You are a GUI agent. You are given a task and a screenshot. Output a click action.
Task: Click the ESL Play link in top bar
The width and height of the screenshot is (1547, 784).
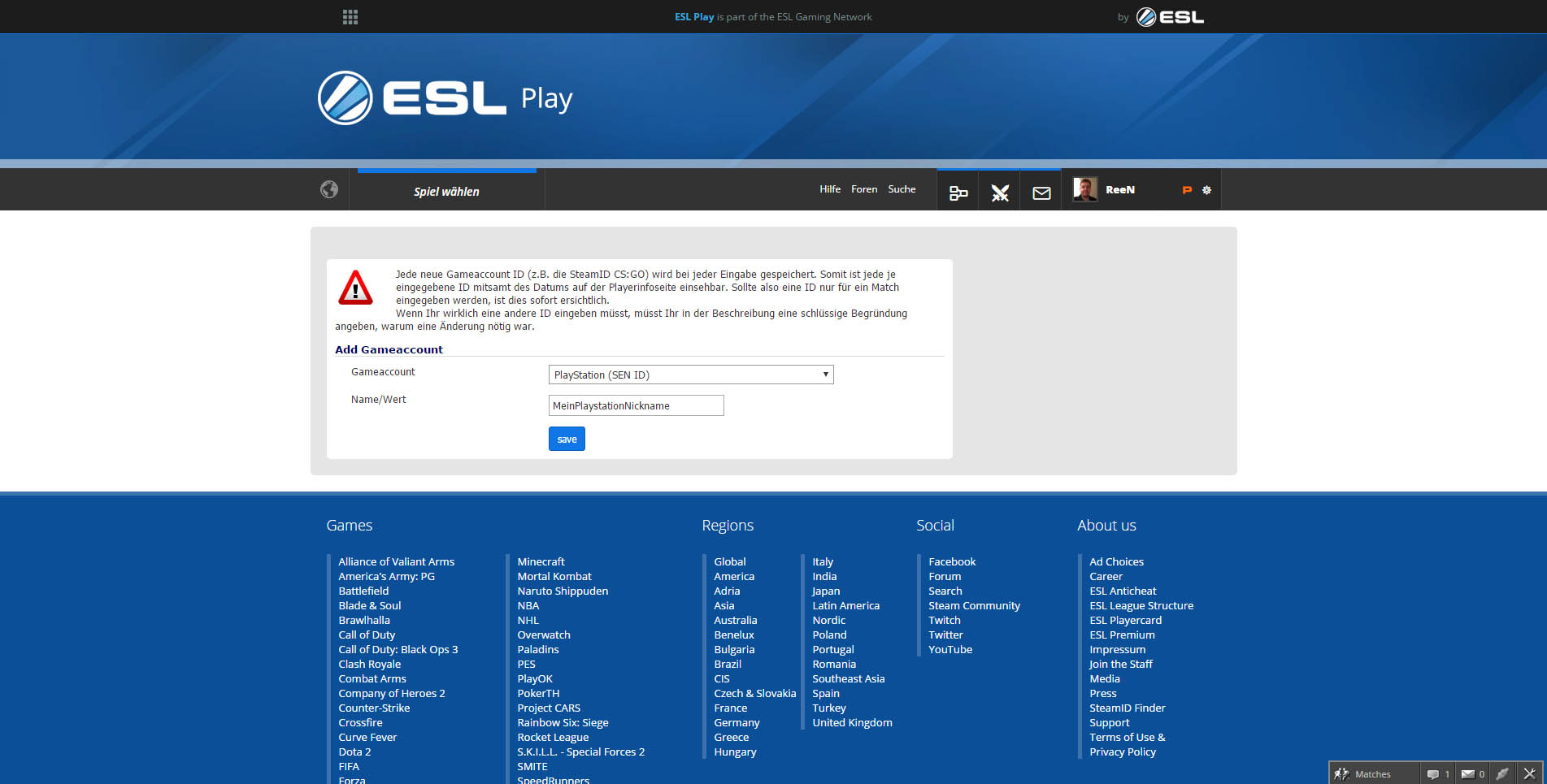[x=694, y=17]
